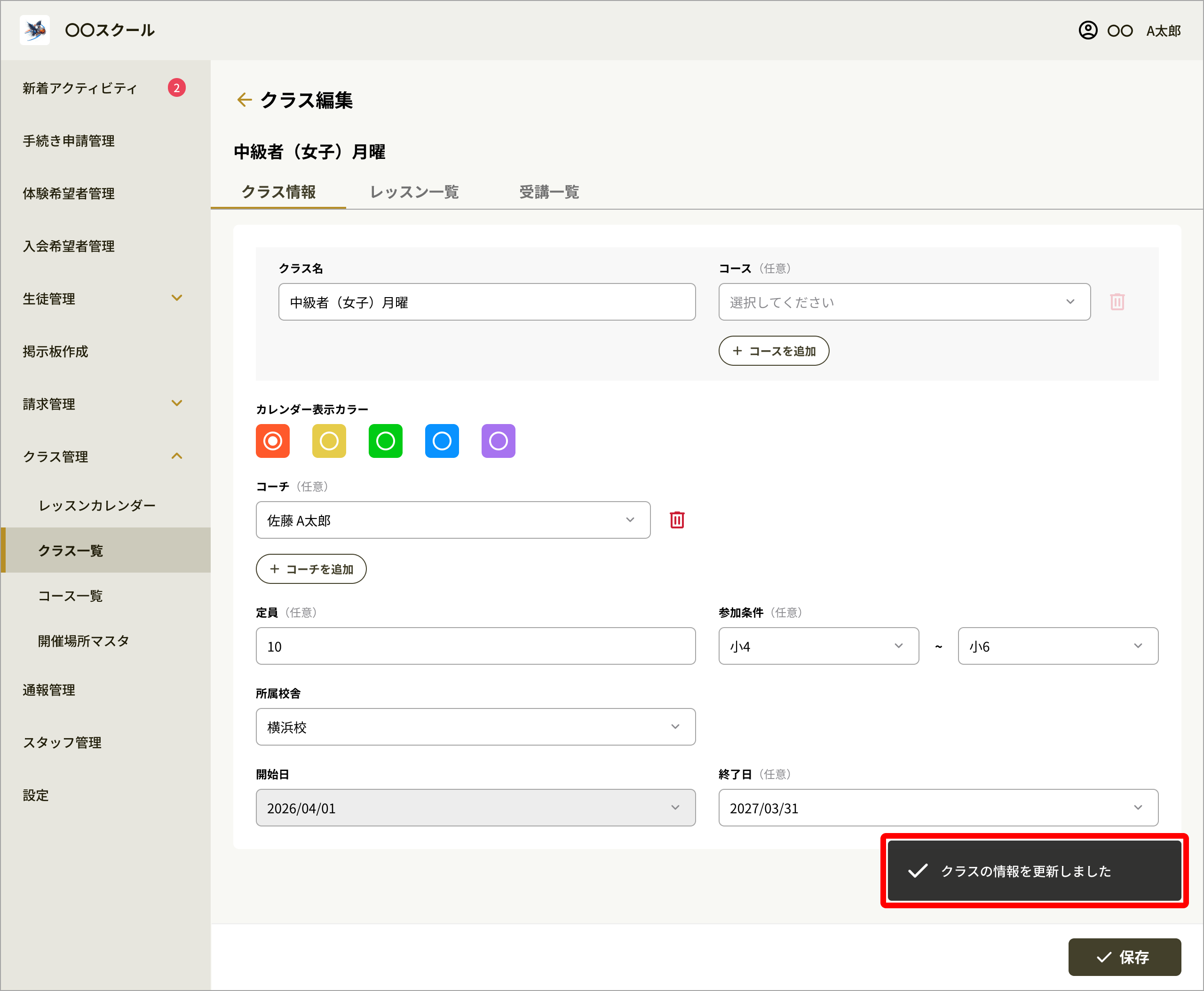This screenshot has width=1204, height=991.
Task: Open クラス一覧 submenu item
Action: (x=105, y=551)
